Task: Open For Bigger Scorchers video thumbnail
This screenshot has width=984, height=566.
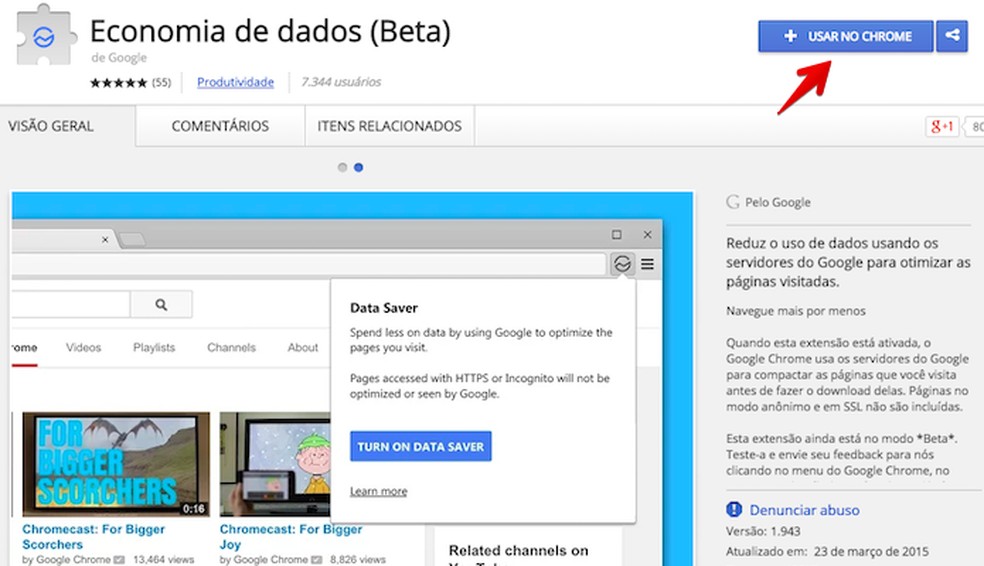Action: coord(116,464)
